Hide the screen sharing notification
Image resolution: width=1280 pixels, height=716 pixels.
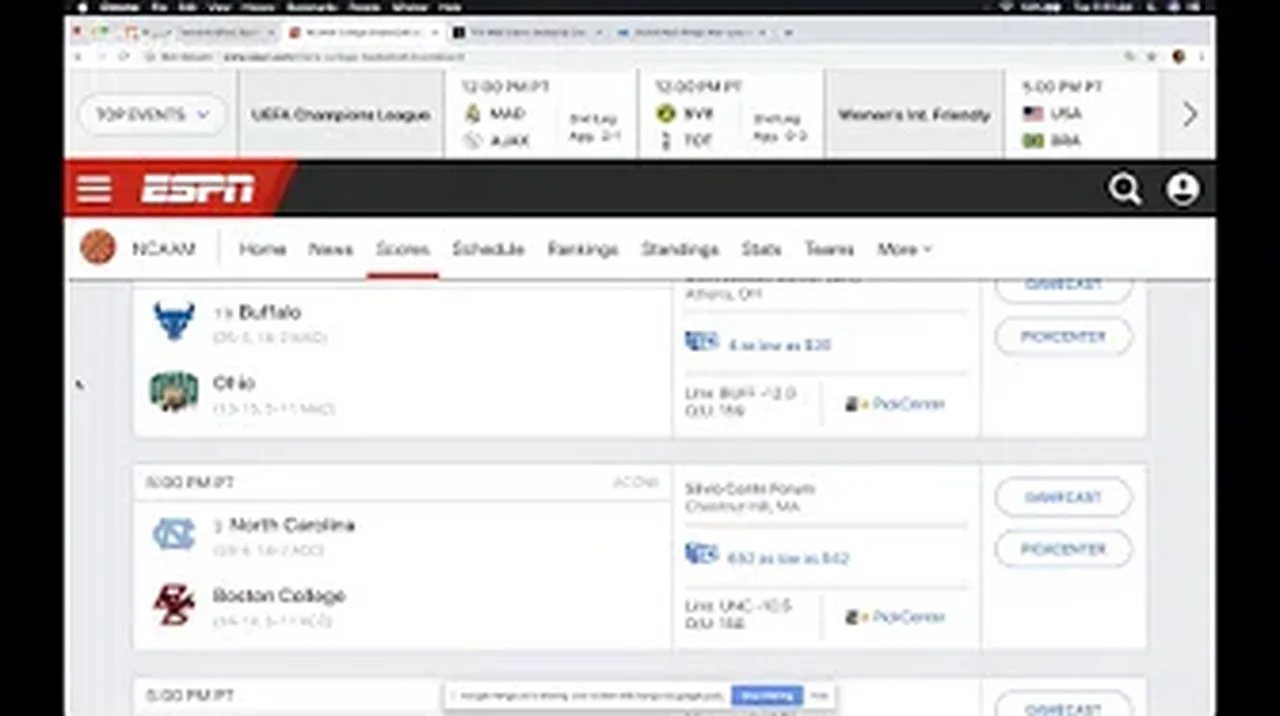[819, 695]
